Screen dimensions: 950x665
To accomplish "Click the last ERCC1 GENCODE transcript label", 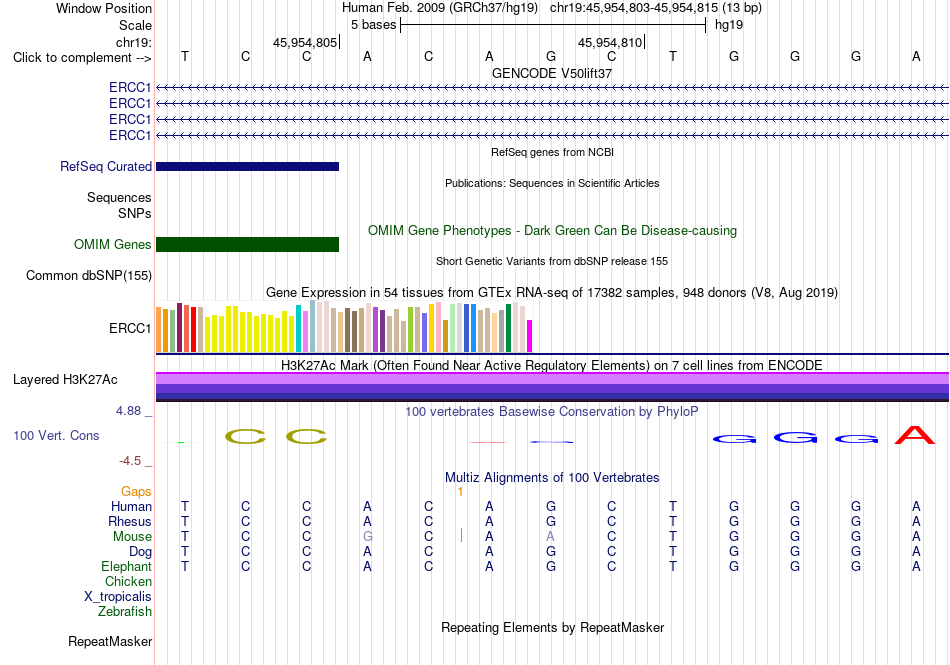I will [x=130, y=135].
